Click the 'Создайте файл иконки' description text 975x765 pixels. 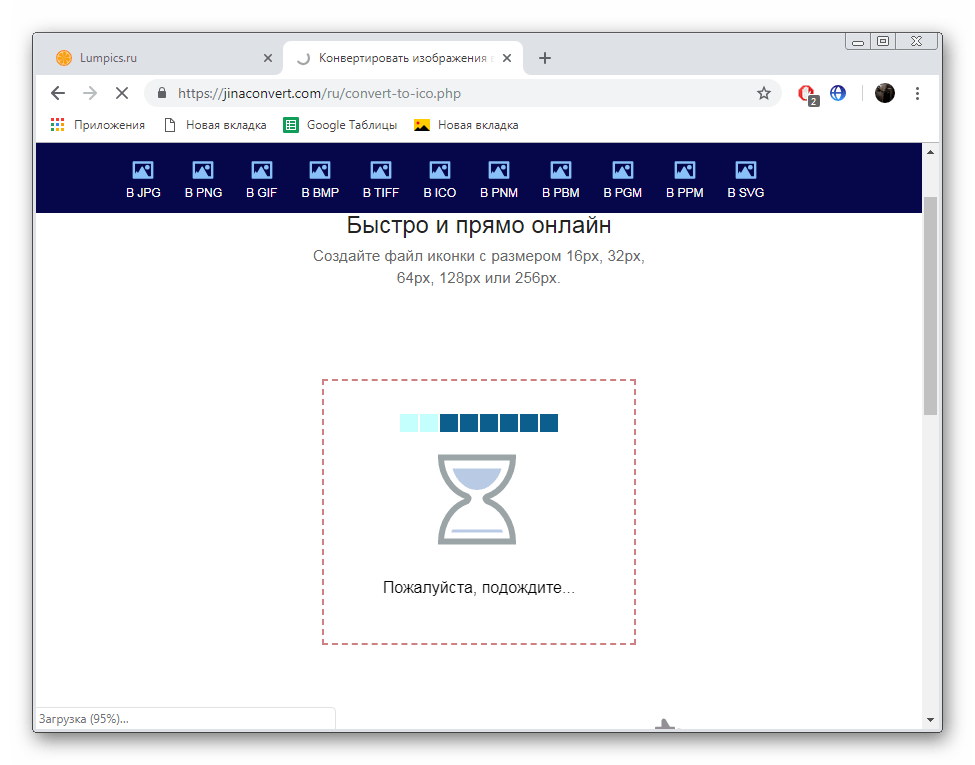[x=479, y=267]
